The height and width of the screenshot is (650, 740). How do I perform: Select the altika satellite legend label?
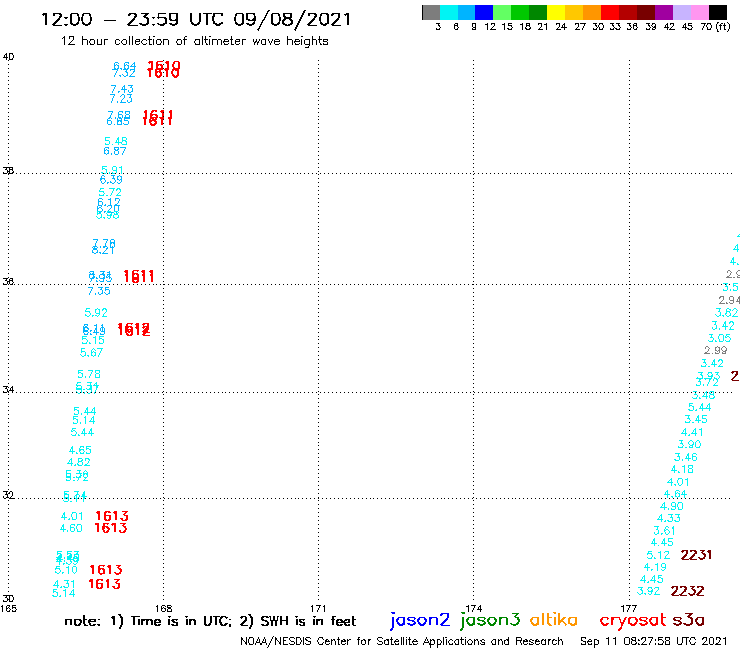(x=553, y=620)
